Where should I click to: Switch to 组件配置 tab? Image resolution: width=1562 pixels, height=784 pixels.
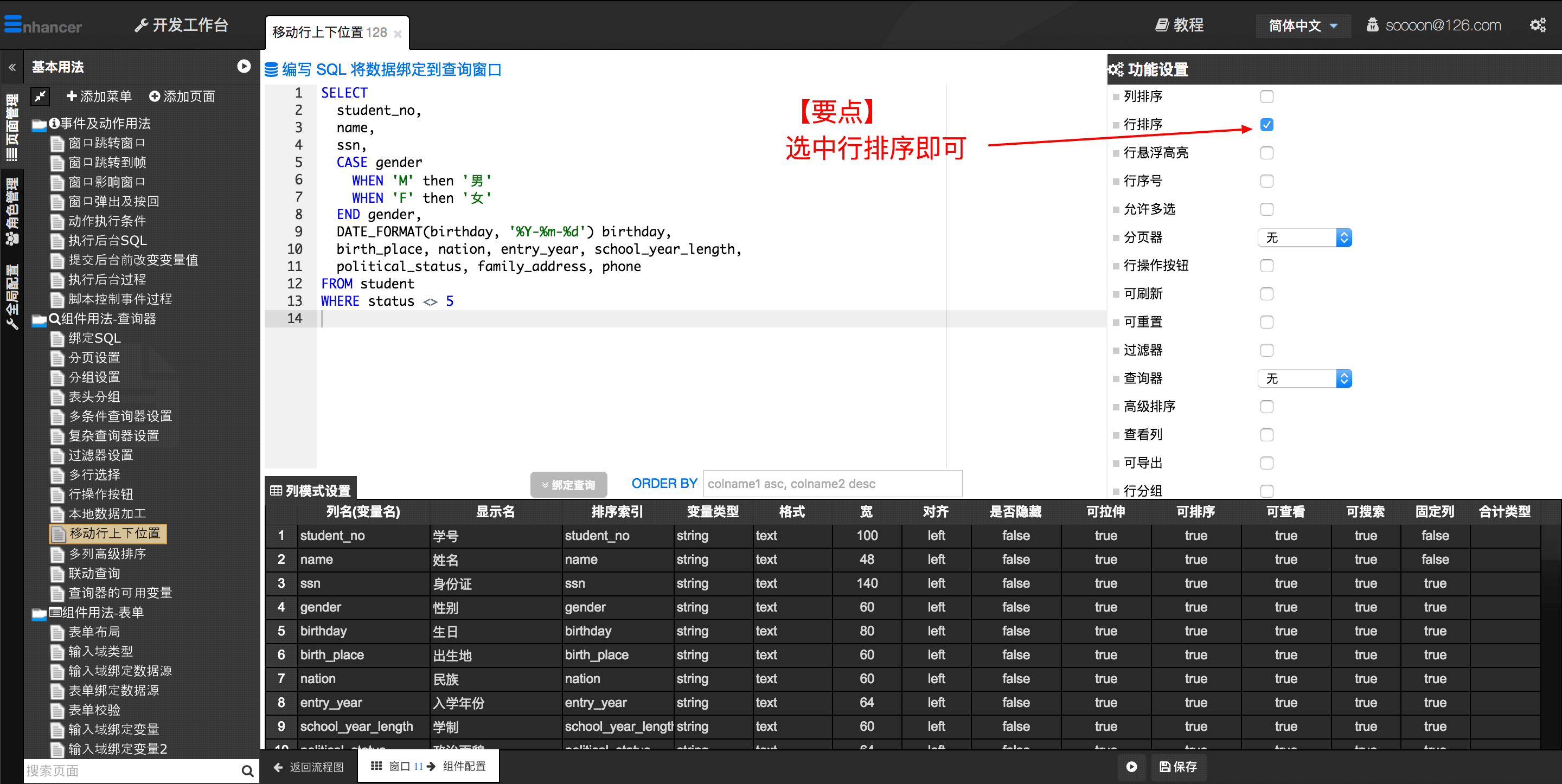(x=464, y=766)
